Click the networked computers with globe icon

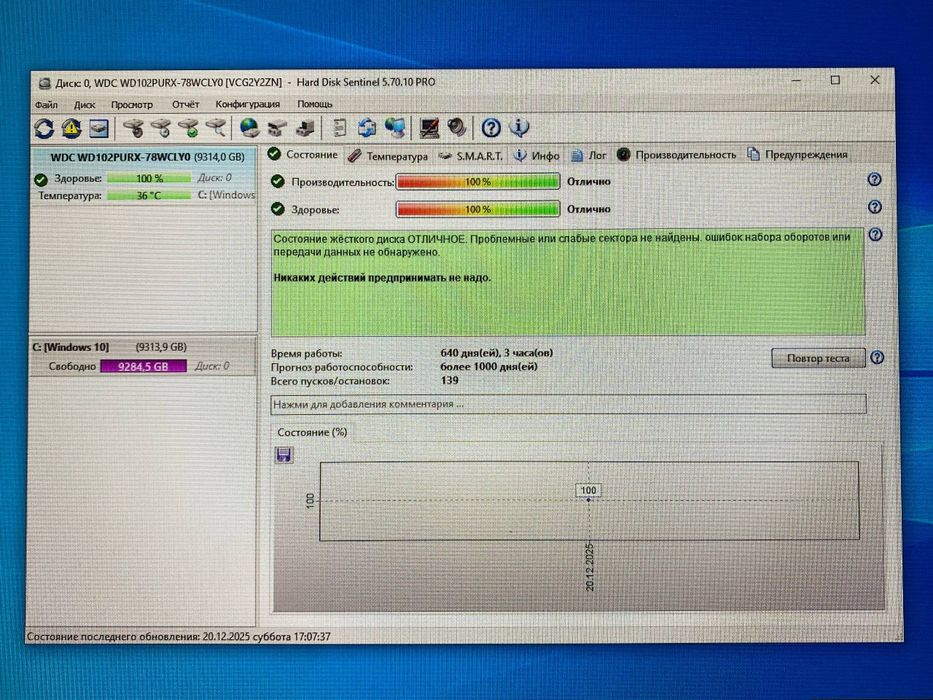pos(395,127)
